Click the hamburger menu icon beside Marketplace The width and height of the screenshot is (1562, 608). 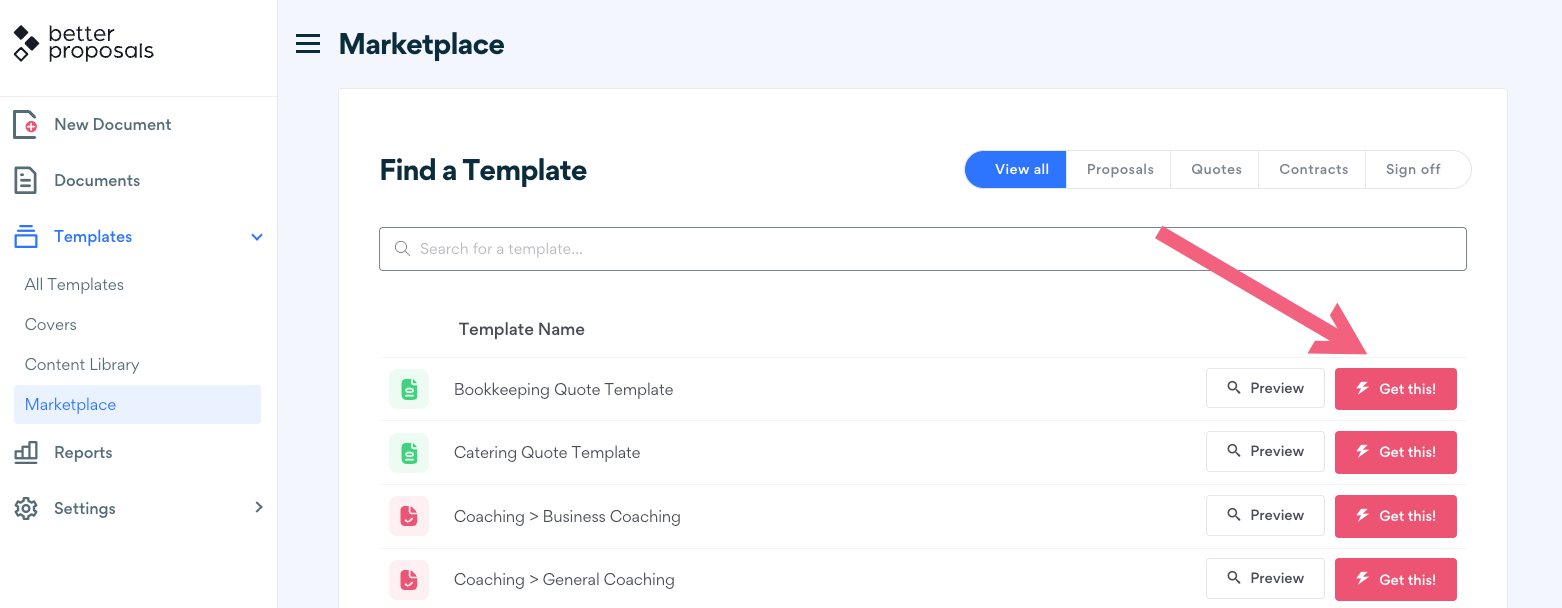tap(308, 44)
